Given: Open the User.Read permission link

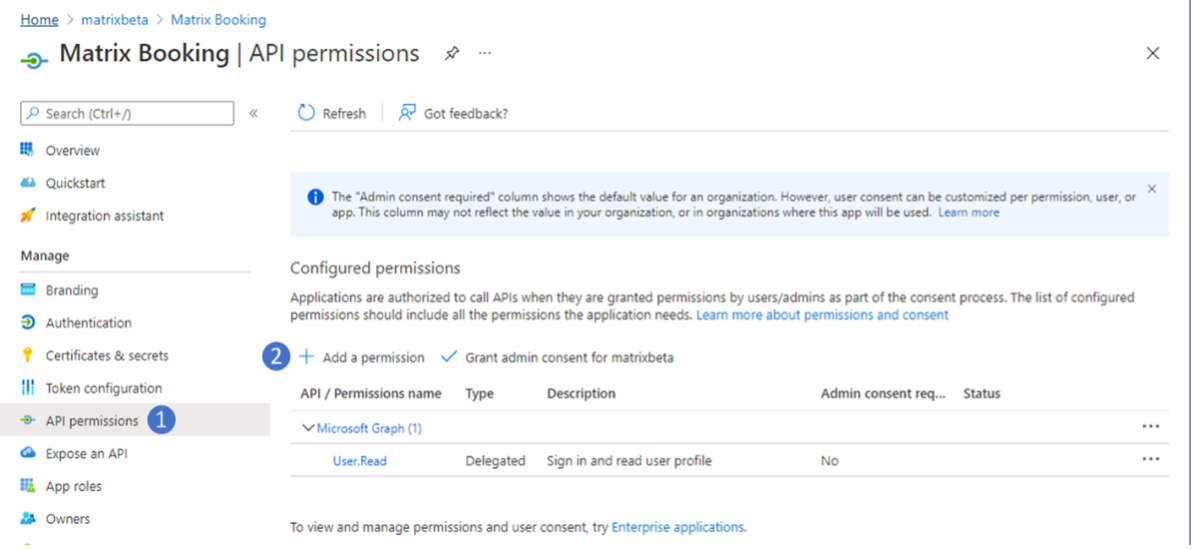Looking at the screenshot, I should pos(359,461).
